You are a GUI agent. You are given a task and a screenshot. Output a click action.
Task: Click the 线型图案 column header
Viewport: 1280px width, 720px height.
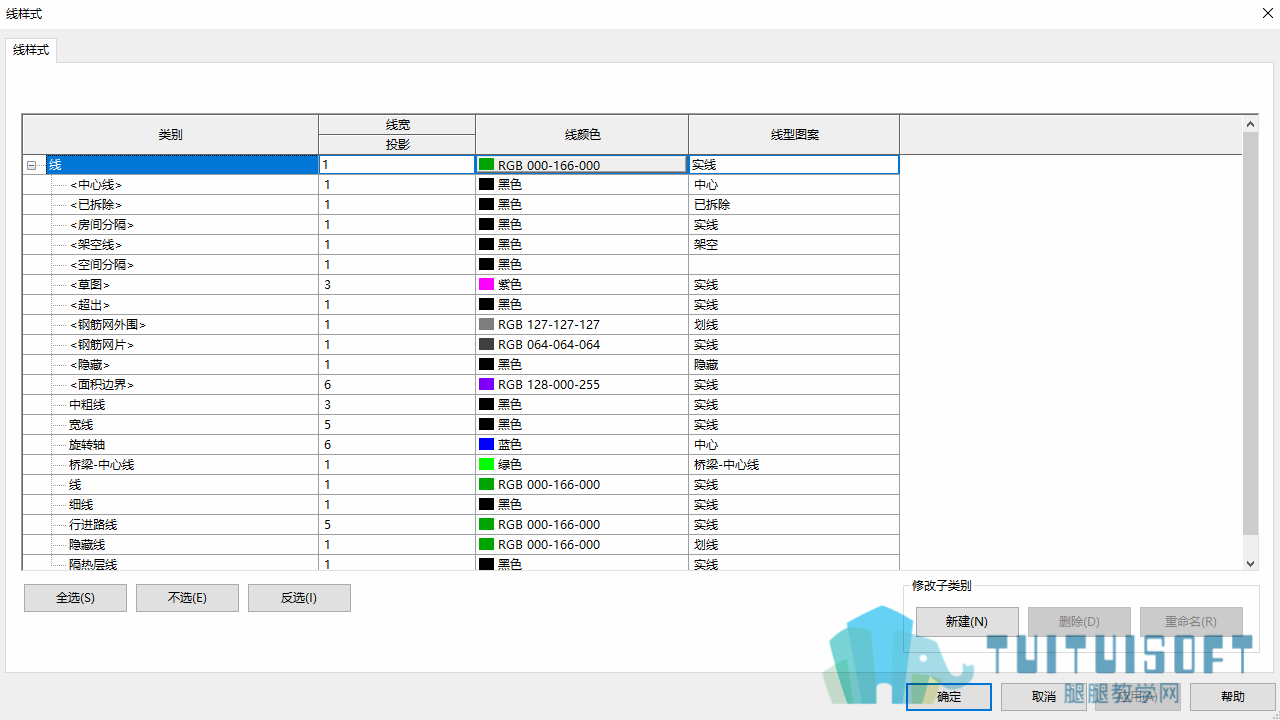(794, 135)
